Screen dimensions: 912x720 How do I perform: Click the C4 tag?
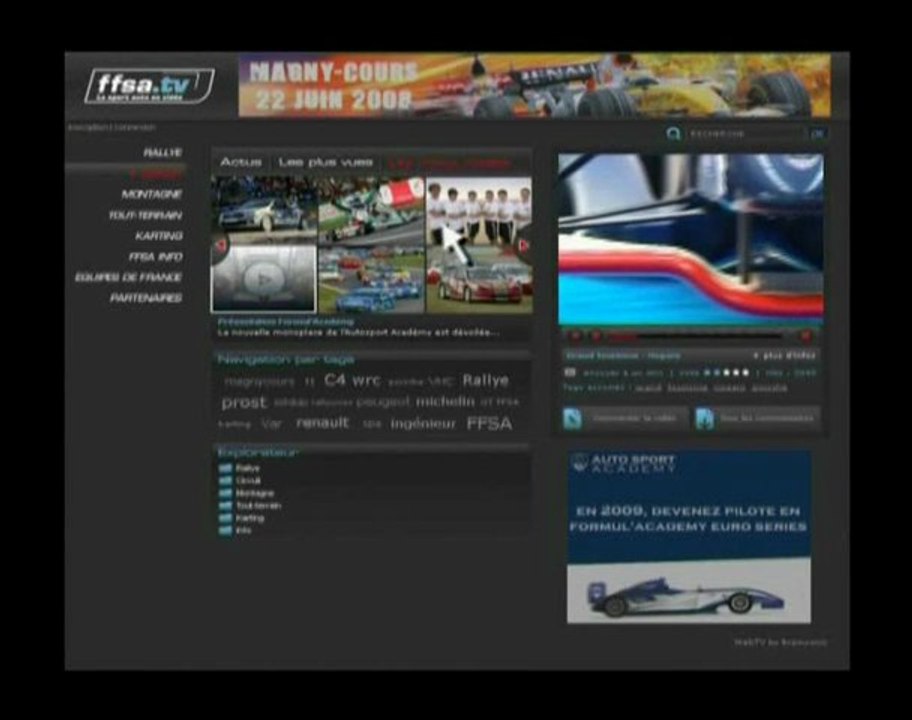pyautogui.click(x=335, y=380)
